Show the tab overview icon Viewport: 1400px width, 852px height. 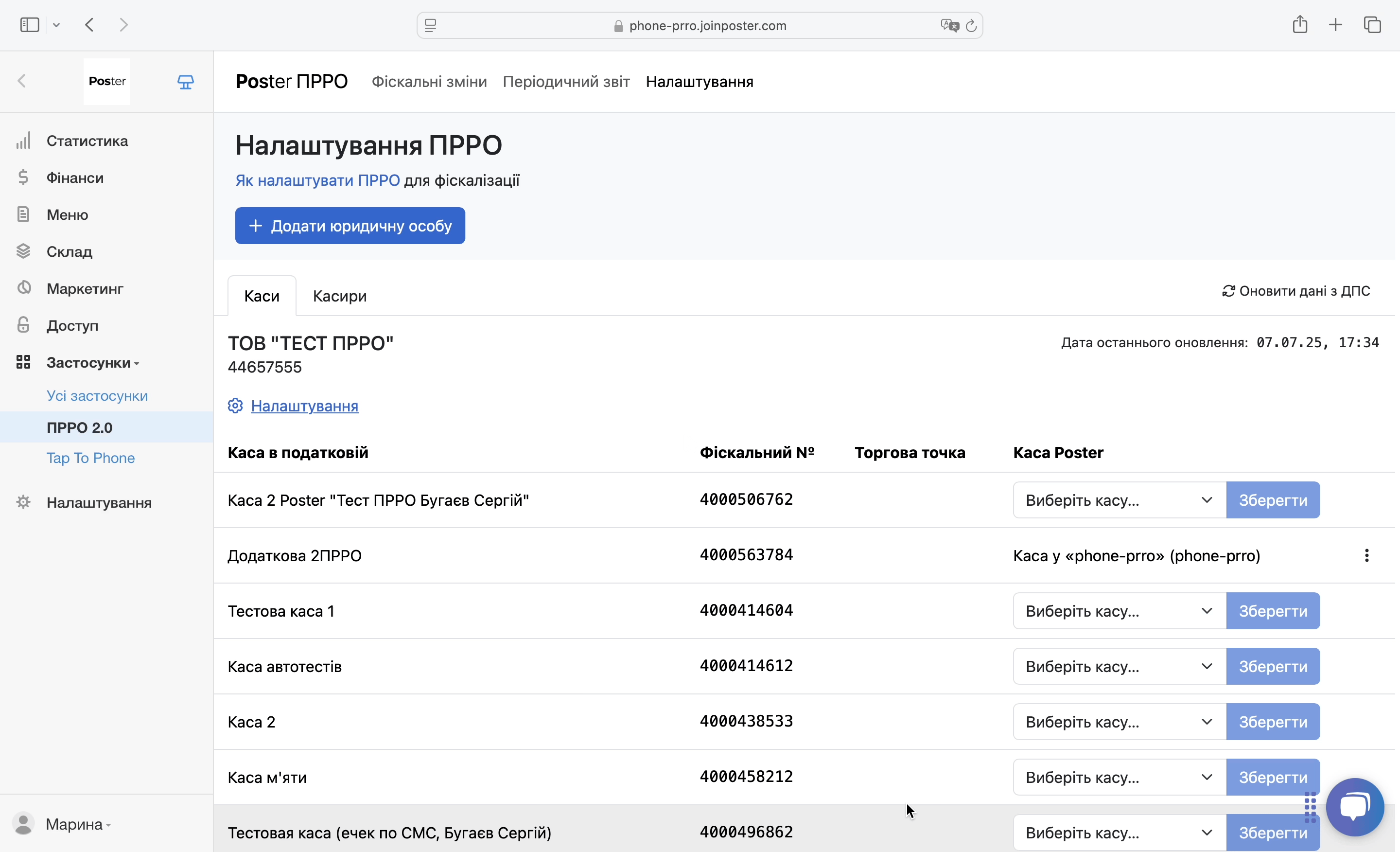[1372, 24]
